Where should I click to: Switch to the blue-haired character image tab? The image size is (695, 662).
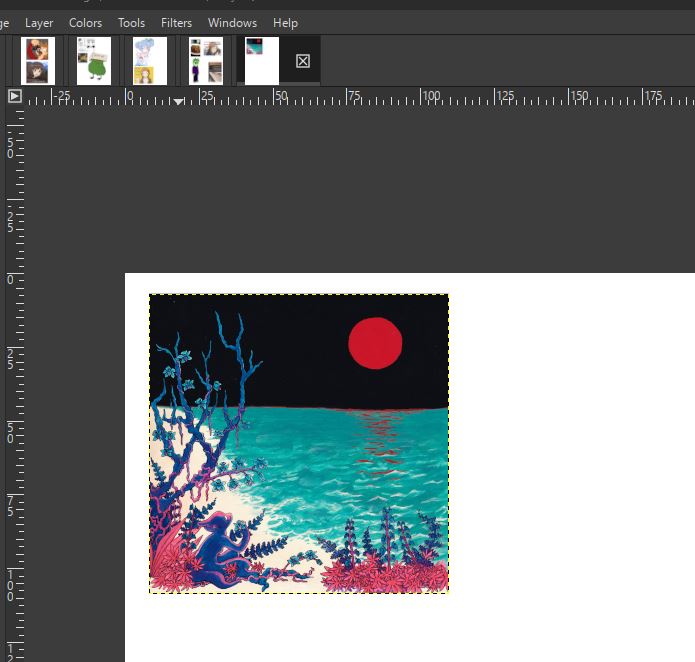(x=150, y=61)
